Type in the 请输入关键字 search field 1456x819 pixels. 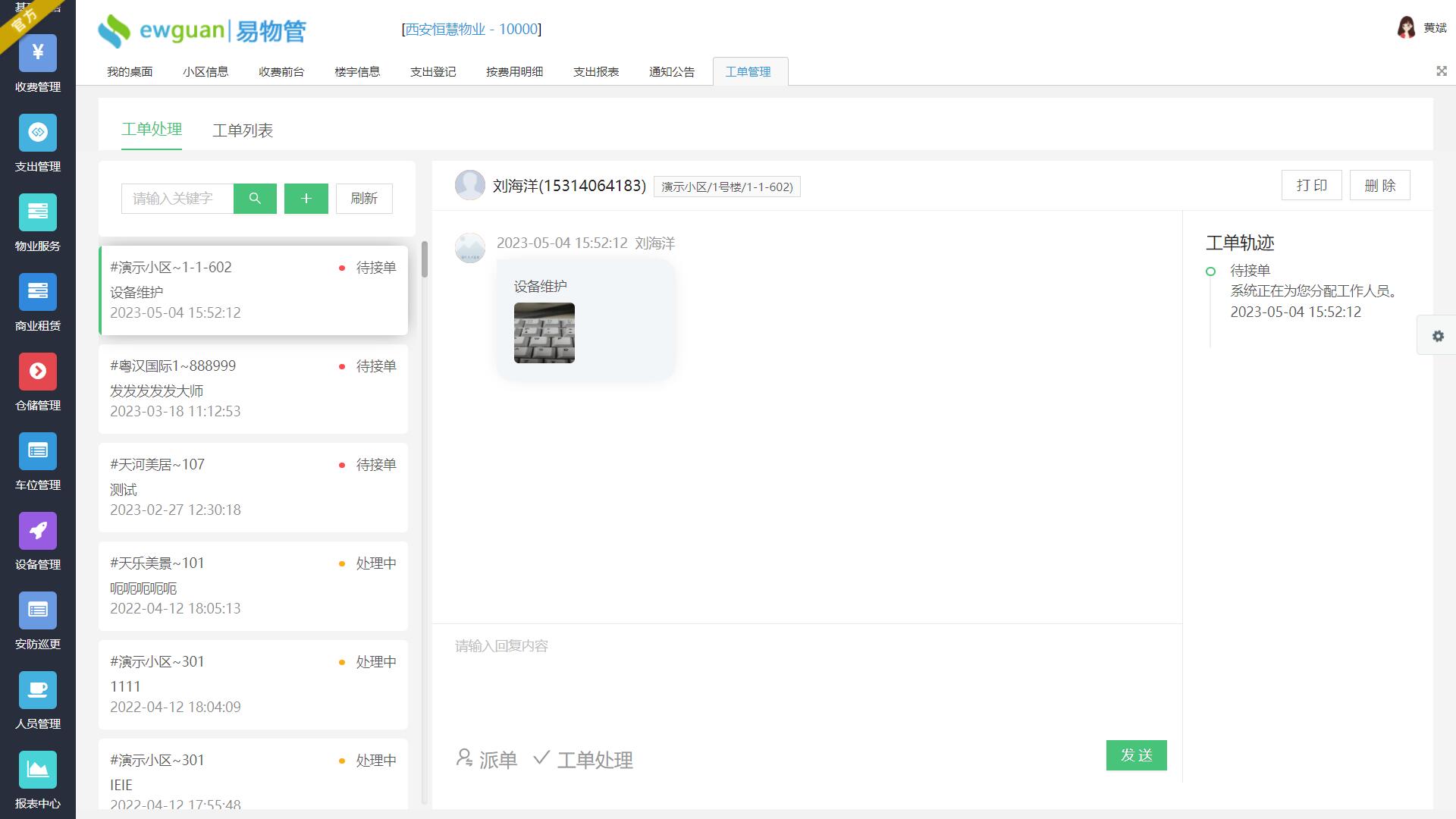[177, 199]
